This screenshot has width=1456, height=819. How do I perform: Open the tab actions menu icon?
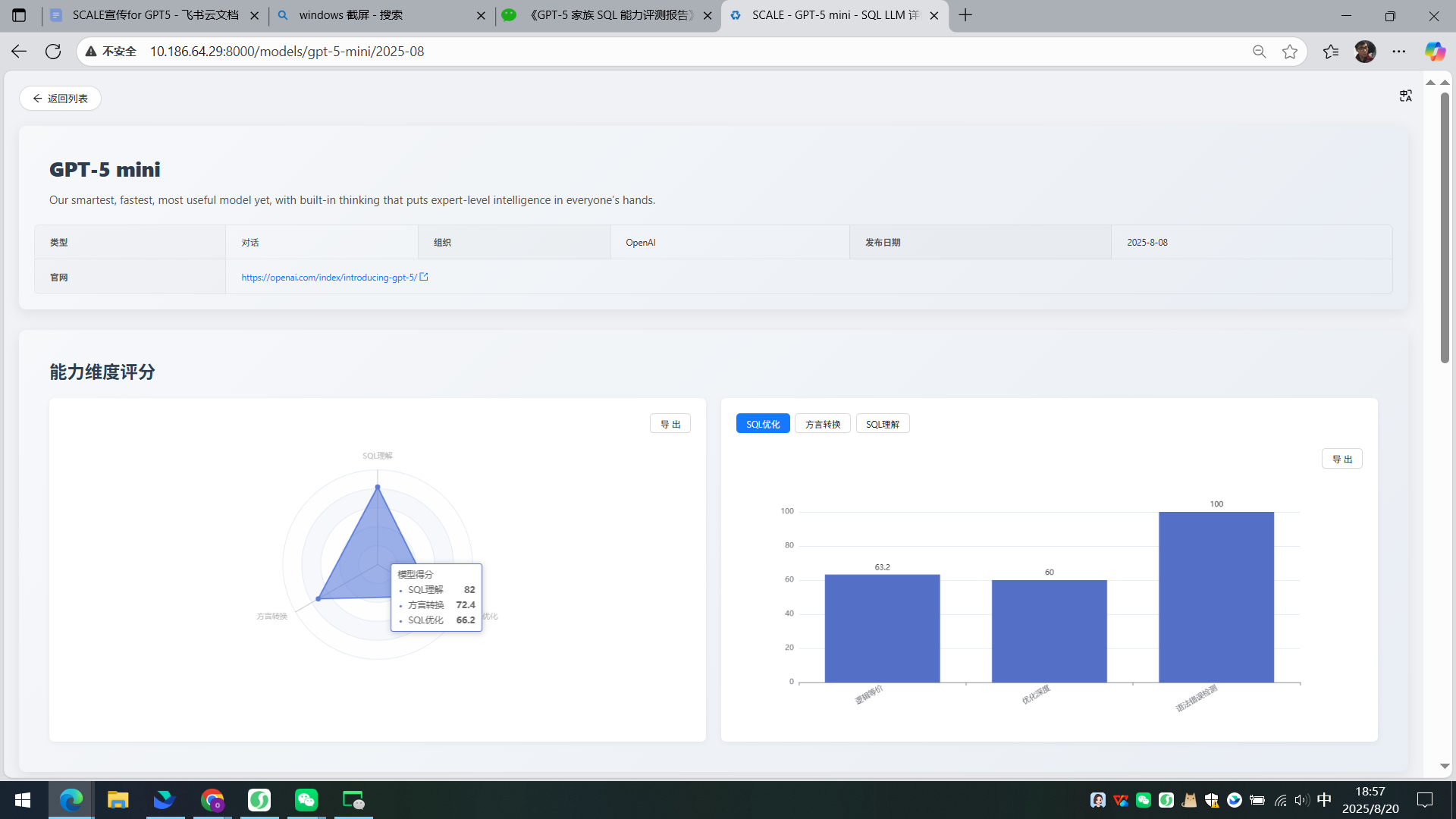19,15
